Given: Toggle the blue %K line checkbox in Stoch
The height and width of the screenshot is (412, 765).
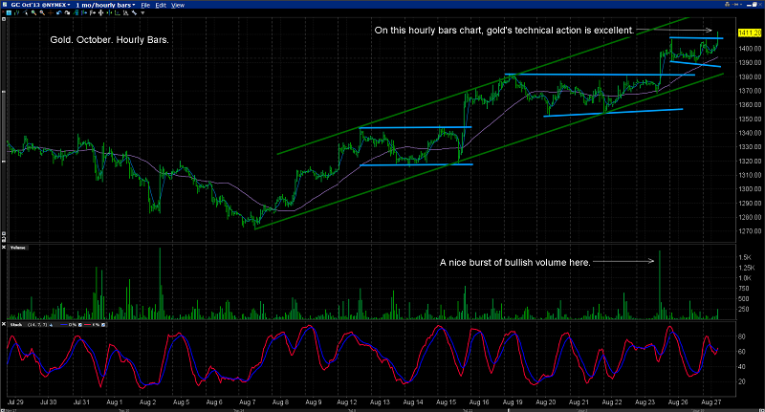Looking at the screenshot, I should click(80, 325).
